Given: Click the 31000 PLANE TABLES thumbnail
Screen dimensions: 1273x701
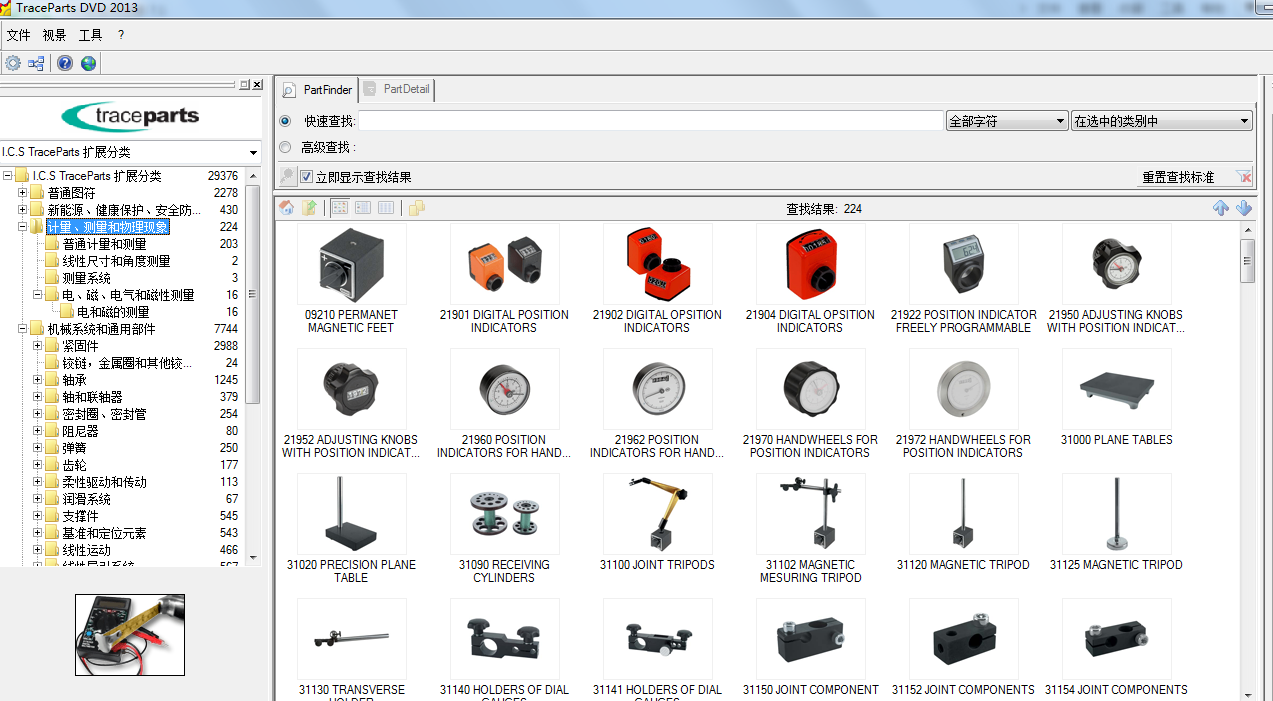Looking at the screenshot, I should point(1116,389).
